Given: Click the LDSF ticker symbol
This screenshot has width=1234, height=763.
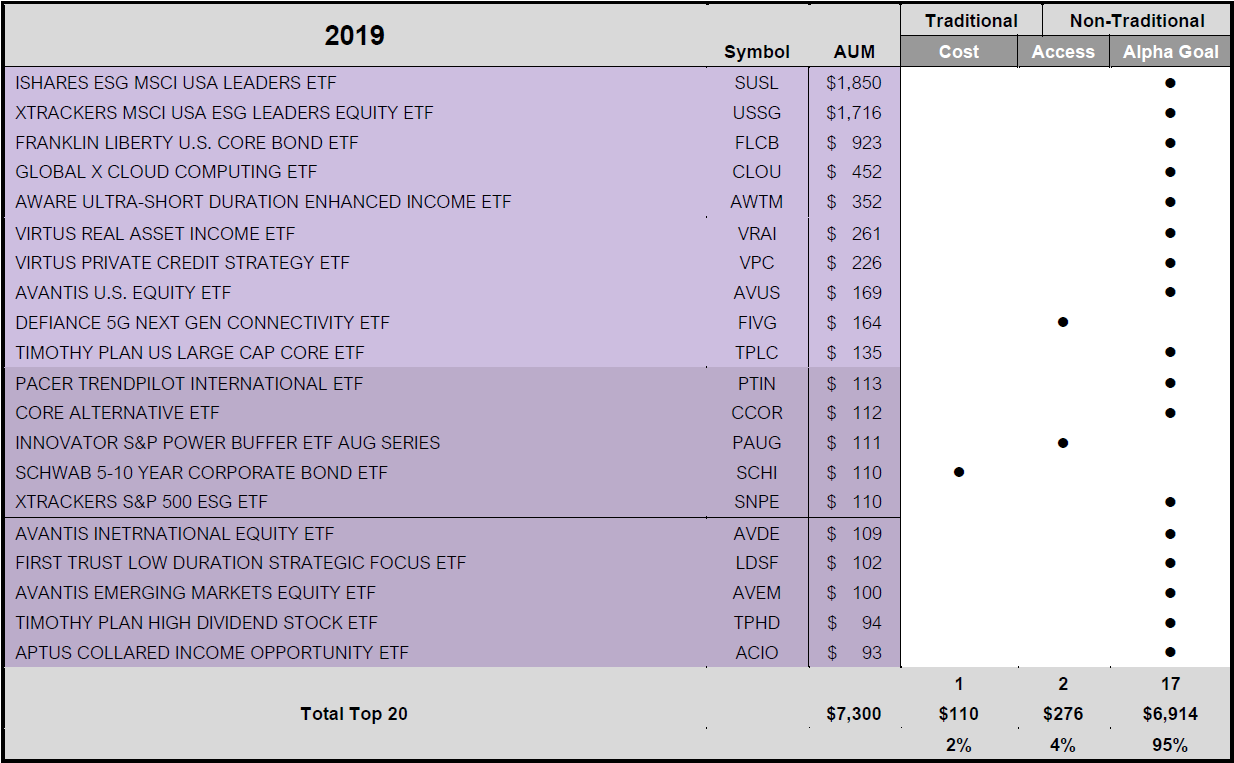Looking at the screenshot, I should [756, 563].
